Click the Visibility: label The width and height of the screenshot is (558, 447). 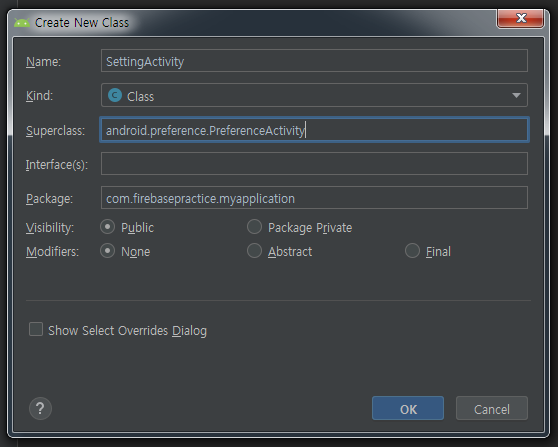pos(50,228)
